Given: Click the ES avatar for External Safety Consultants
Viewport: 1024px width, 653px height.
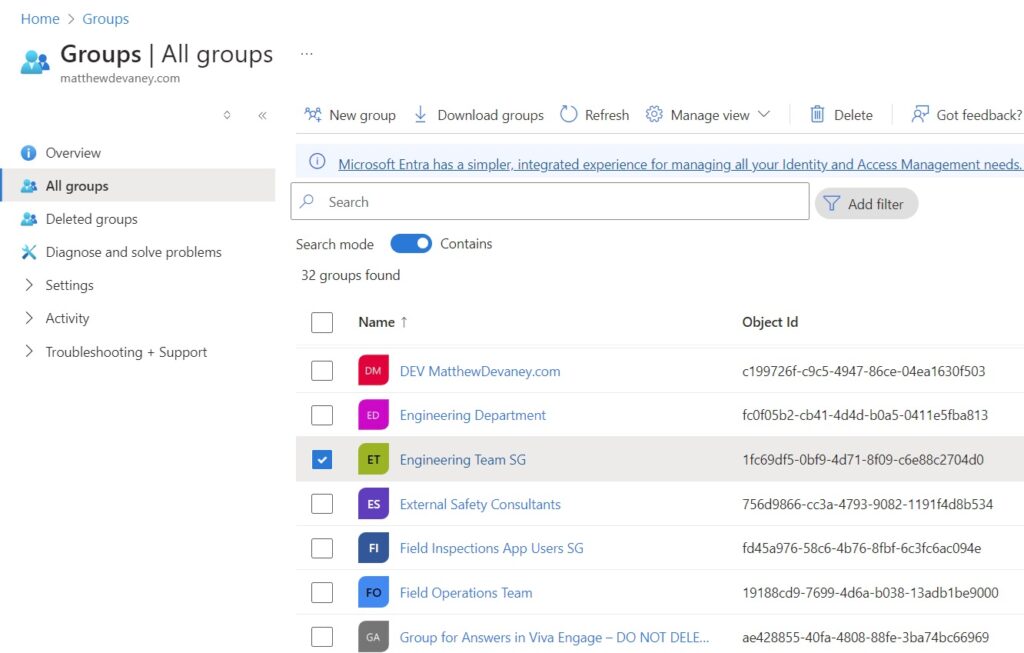Looking at the screenshot, I should click(x=374, y=503).
